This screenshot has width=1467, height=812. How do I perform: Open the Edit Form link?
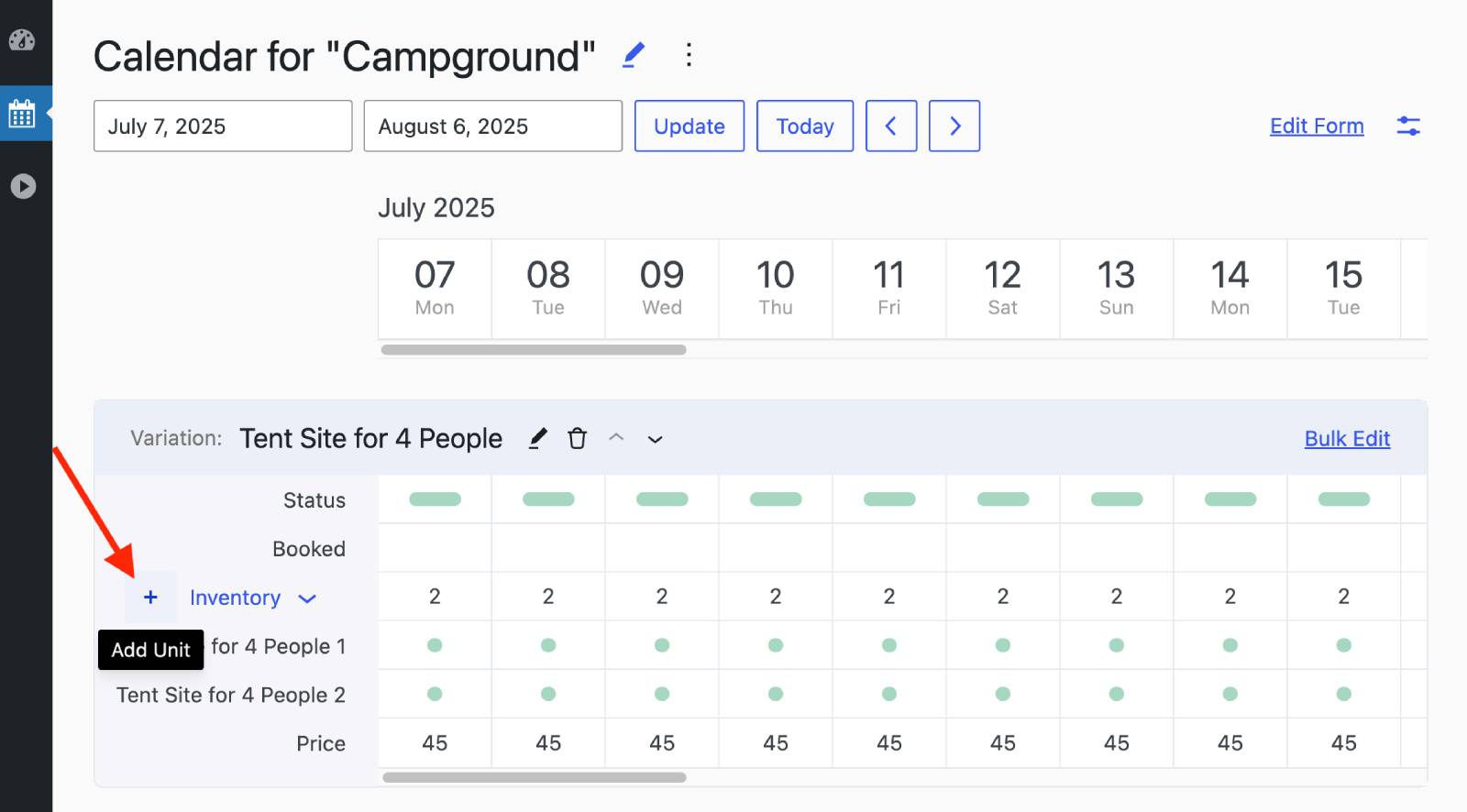pyautogui.click(x=1317, y=126)
